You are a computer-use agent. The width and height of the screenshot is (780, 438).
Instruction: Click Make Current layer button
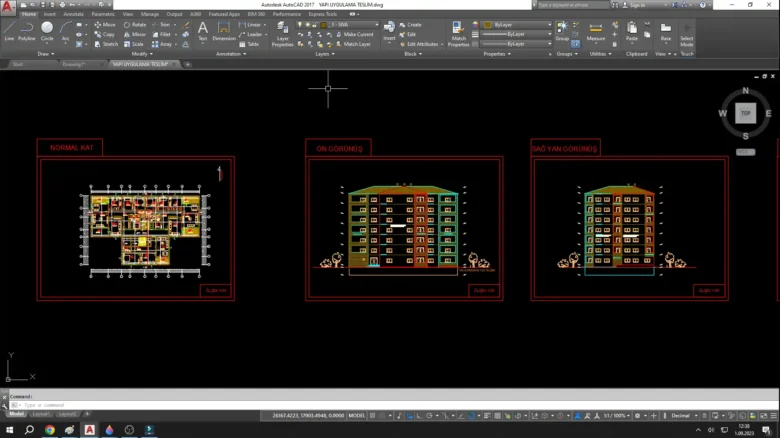(354, 34)
